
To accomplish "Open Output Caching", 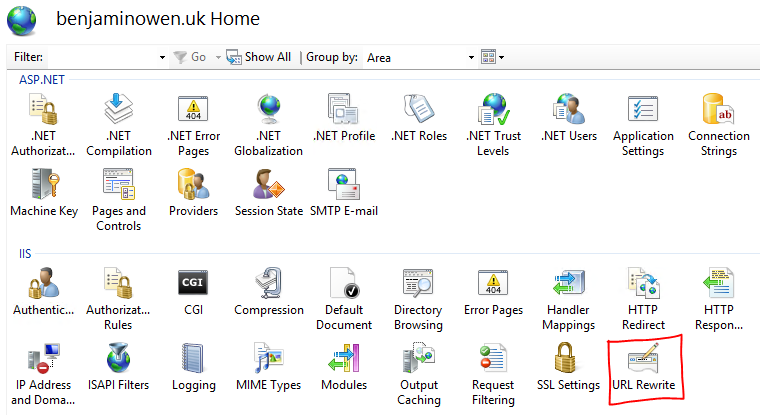I will [419, 374].
